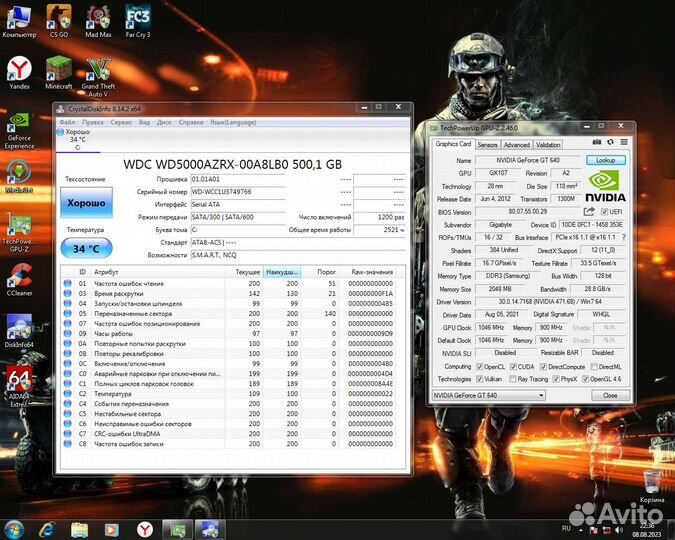Open the Вид menu

point(144,122)
